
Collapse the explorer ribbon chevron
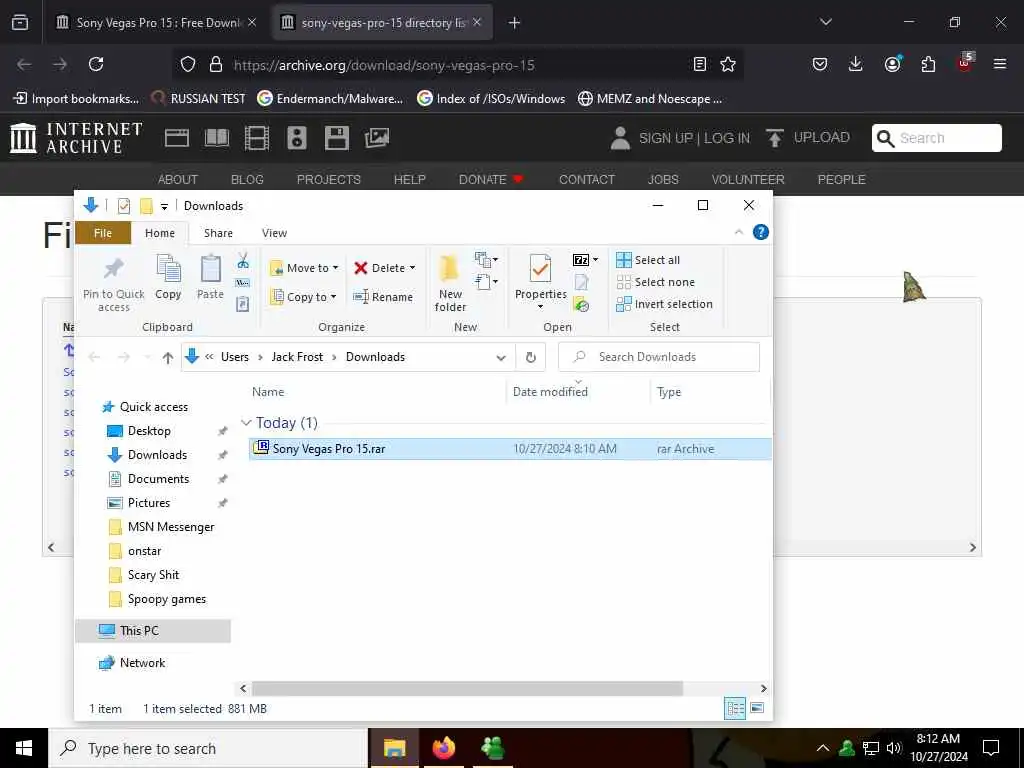coord(739,232)
